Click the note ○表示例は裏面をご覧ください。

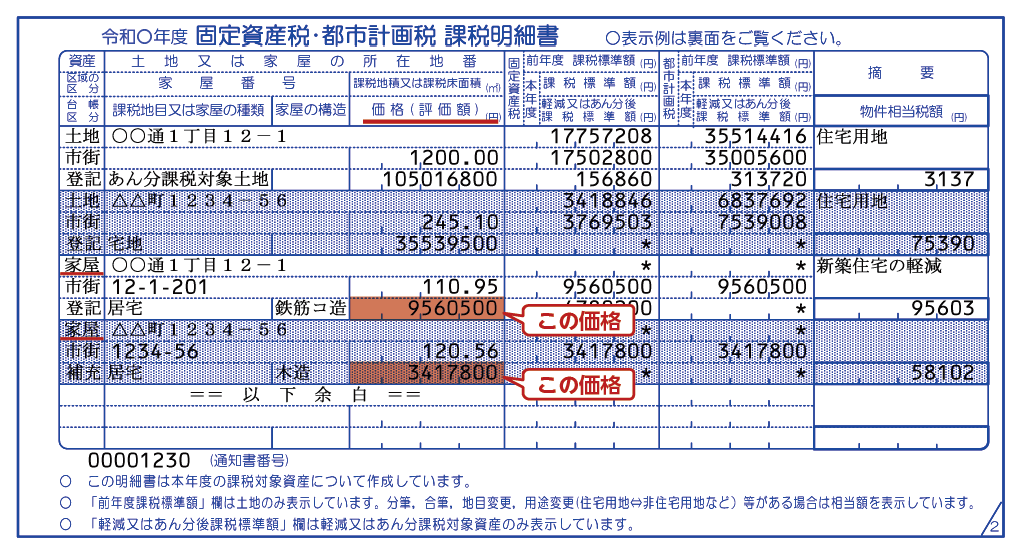click(x=724, y=38)
